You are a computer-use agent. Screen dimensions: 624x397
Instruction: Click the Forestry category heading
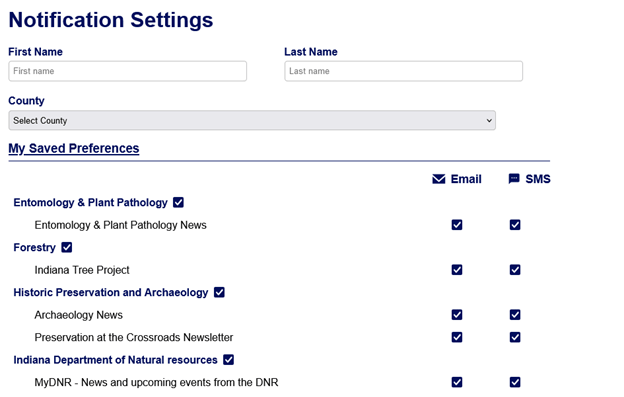coord(35,247)
